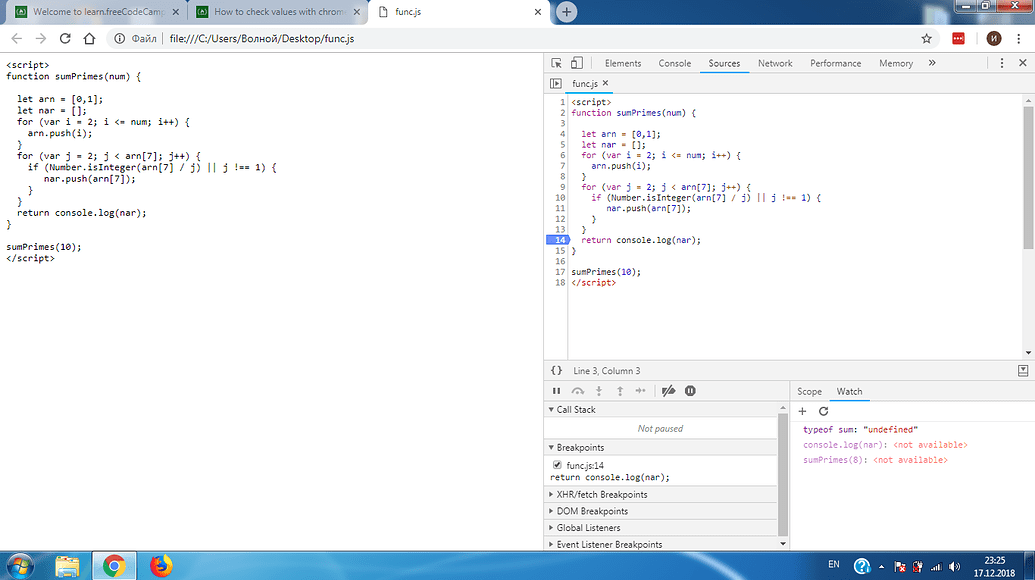
Task: Click the Step into next function call icon
Action: click(599, 391)
